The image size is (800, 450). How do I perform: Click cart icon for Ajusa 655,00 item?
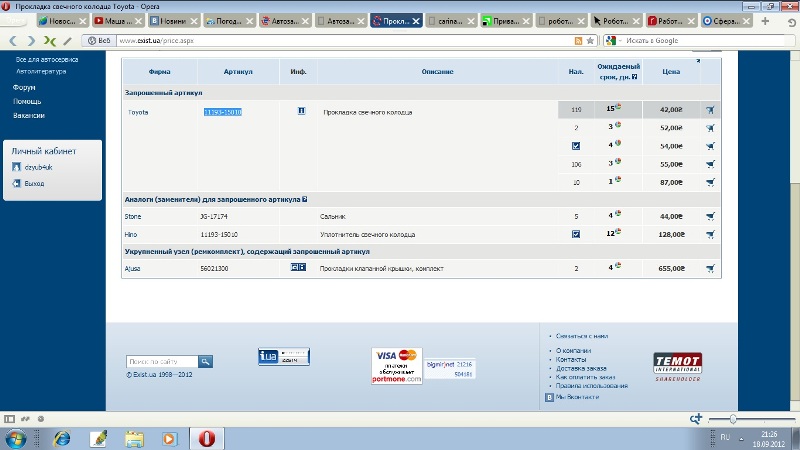[710, 268]
